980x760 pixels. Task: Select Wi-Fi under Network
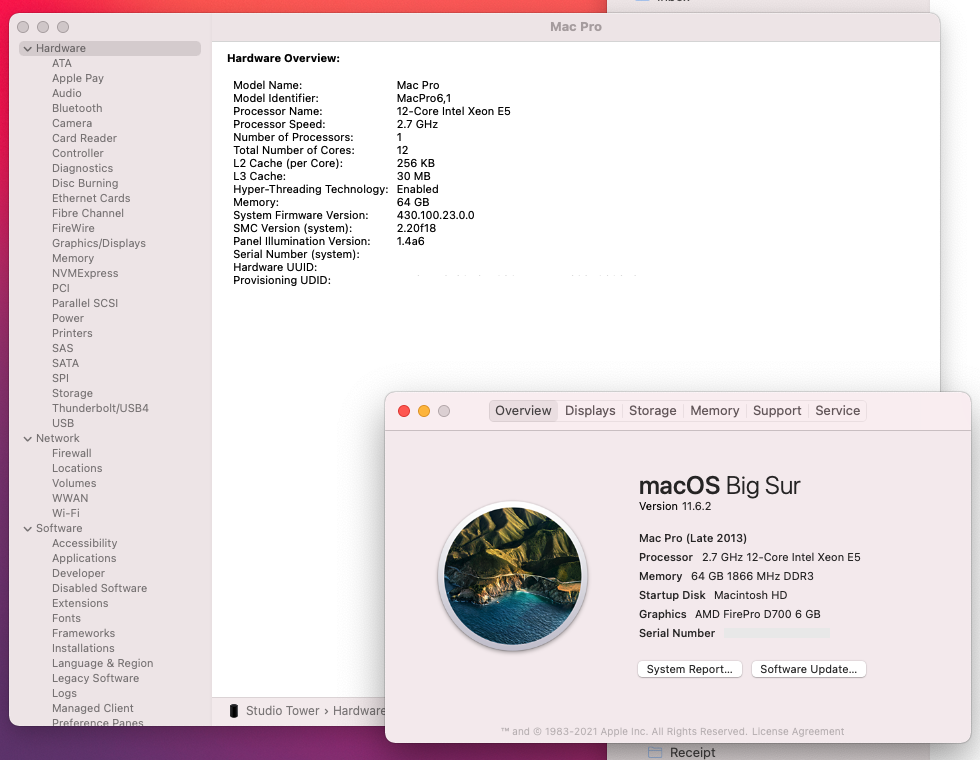66,513
